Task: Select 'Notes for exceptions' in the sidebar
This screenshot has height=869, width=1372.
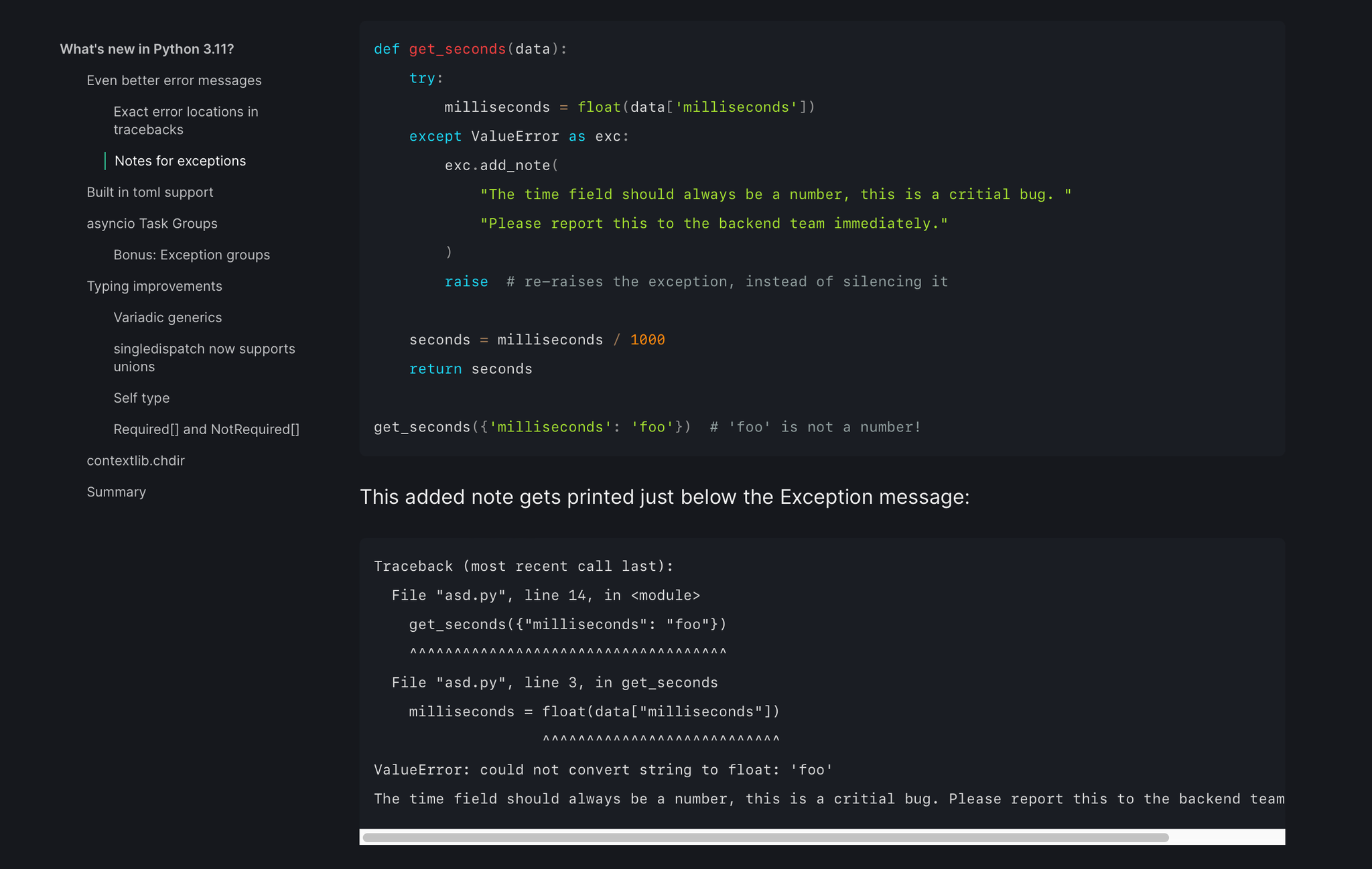Action: (180, 161)
